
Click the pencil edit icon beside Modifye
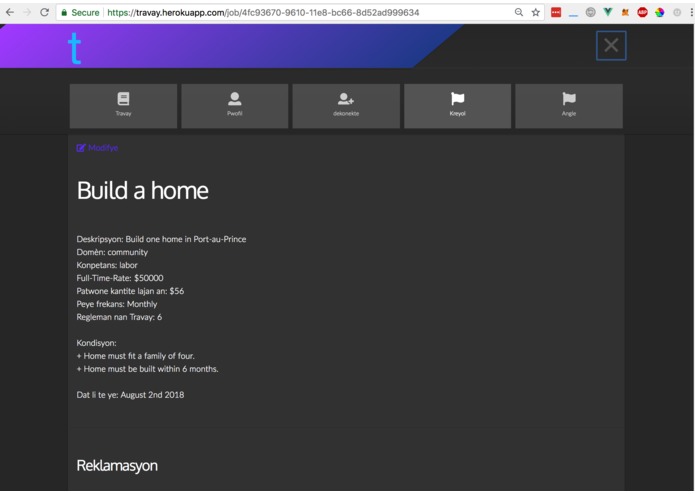(x=81, y=148)
